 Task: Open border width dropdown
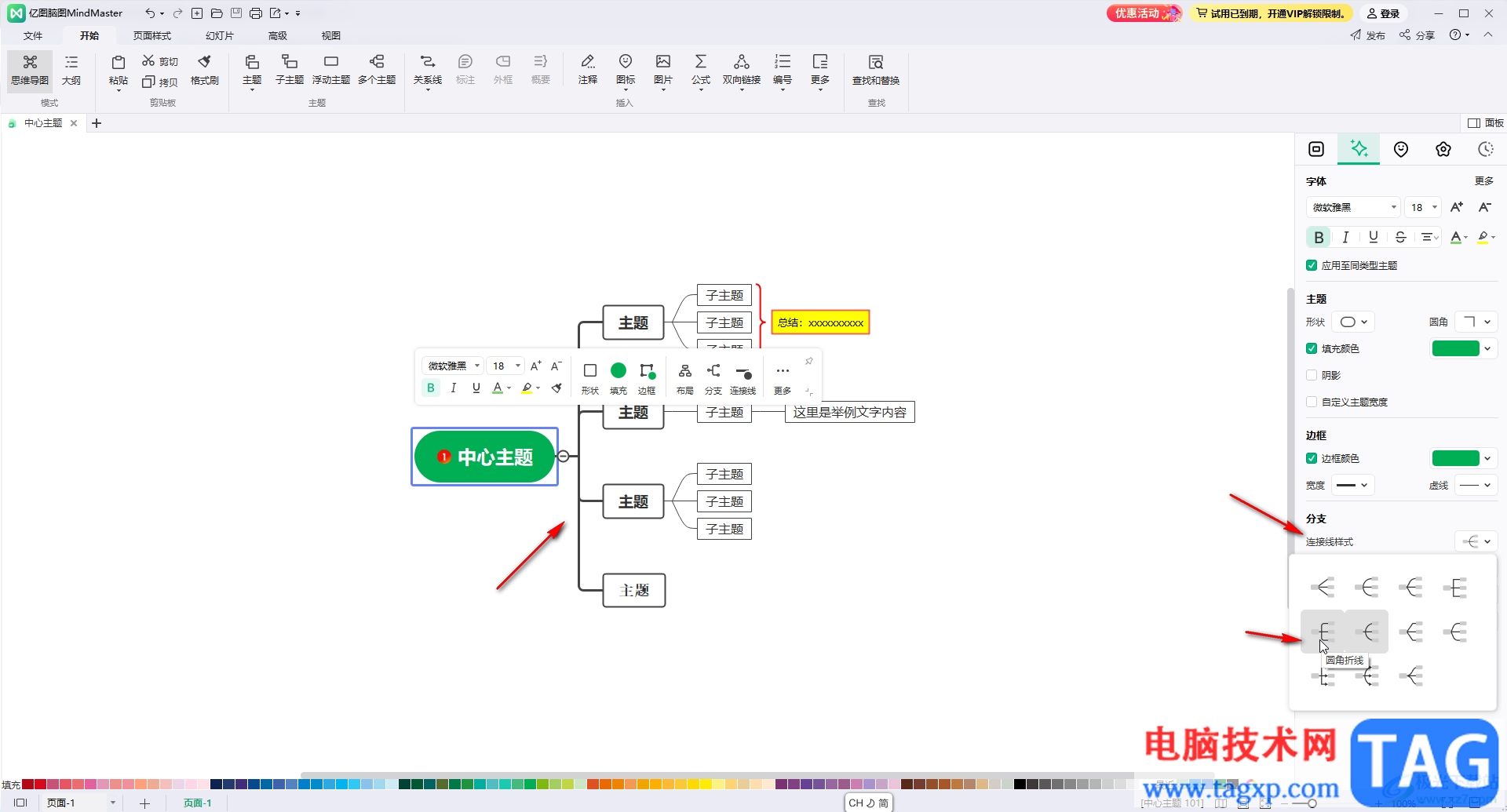point(1354,485)
